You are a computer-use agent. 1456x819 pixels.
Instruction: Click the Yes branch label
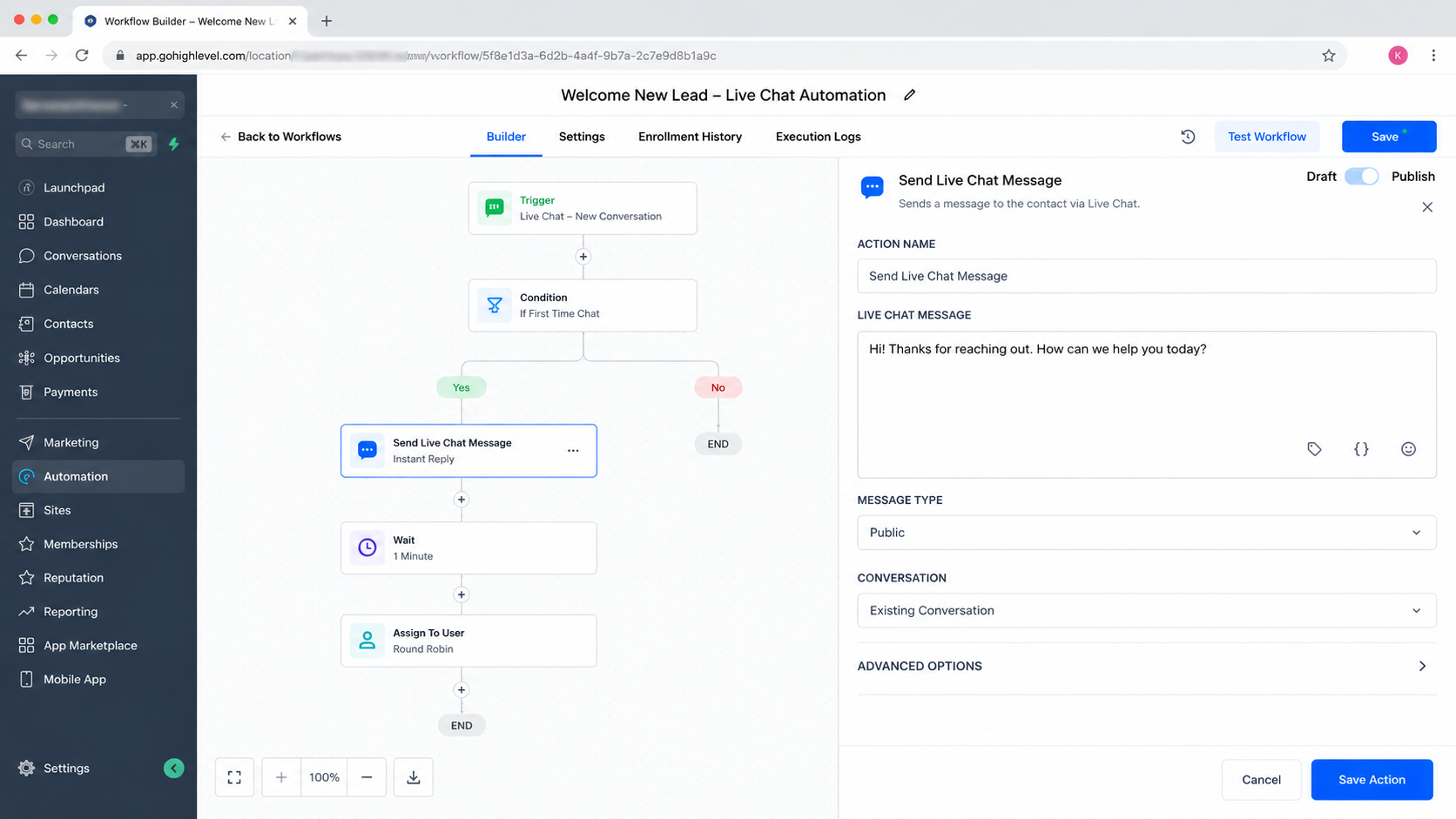point(462,387)
